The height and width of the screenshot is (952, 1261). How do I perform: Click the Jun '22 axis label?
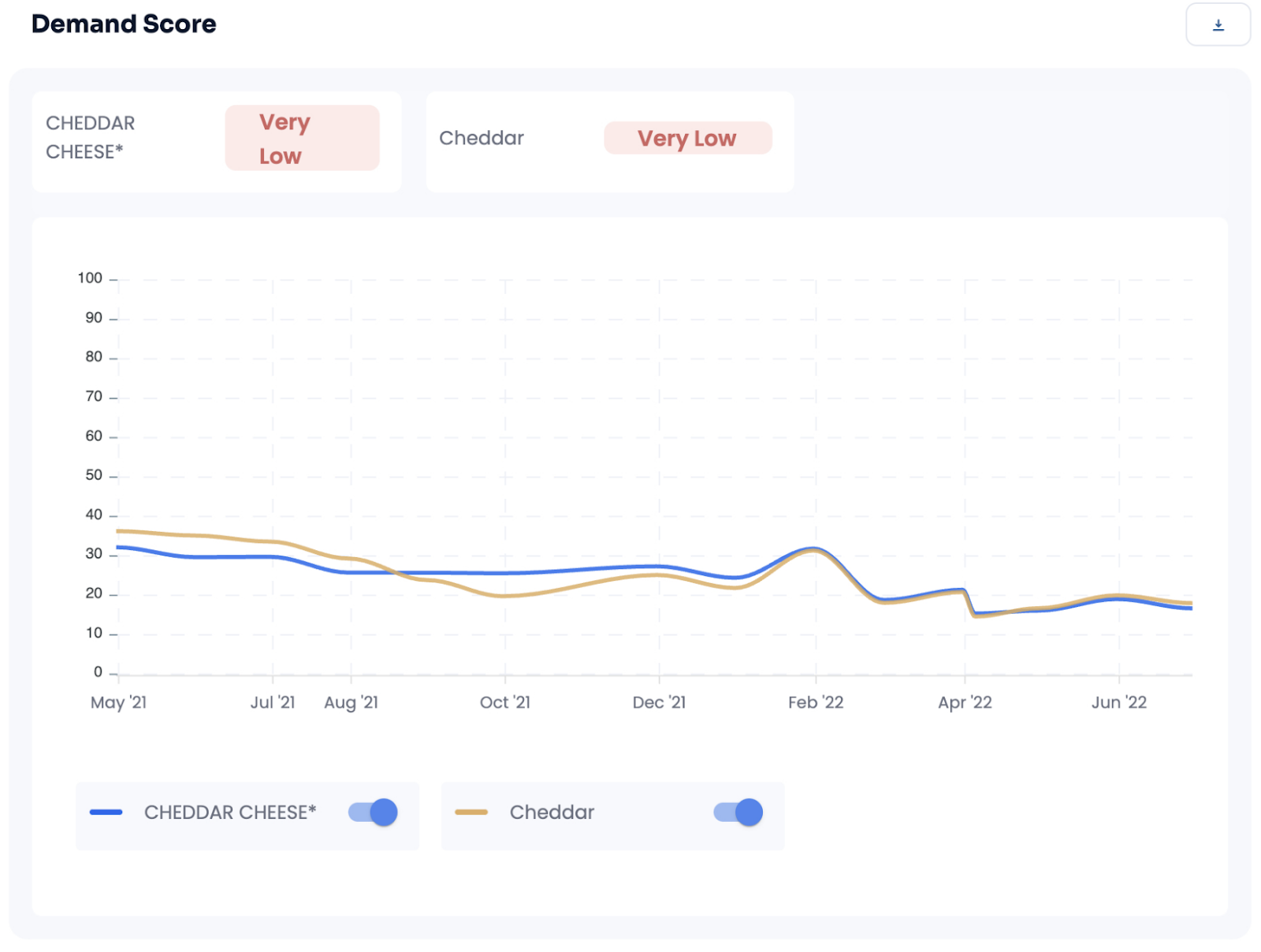tap(1119, 702)
